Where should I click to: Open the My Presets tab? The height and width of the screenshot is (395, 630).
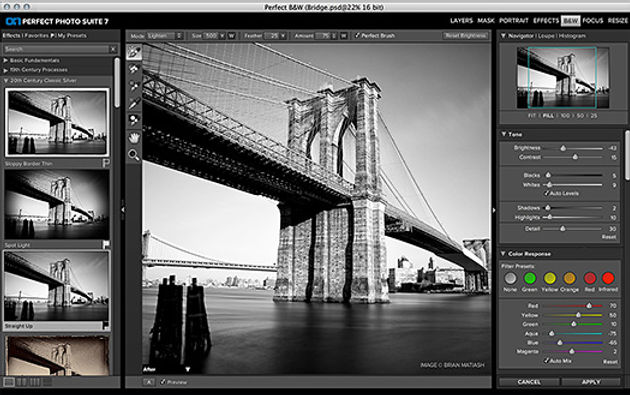tap(72, 36)
